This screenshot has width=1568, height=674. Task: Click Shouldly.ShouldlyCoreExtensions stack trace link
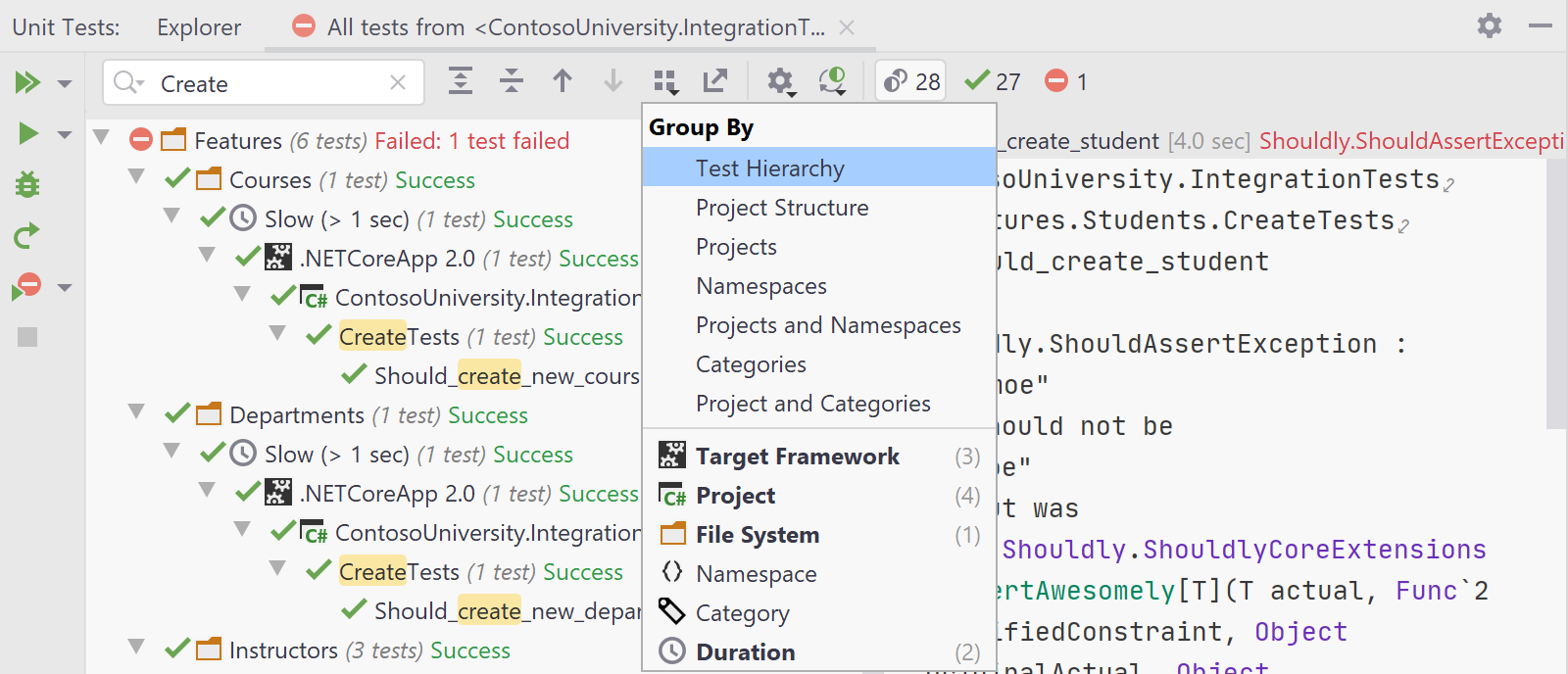point(1244,550)
